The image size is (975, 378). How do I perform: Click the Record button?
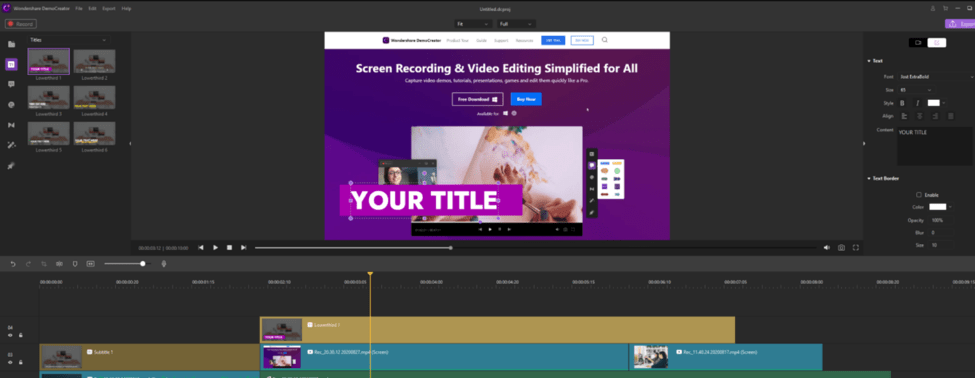point(21,24)
